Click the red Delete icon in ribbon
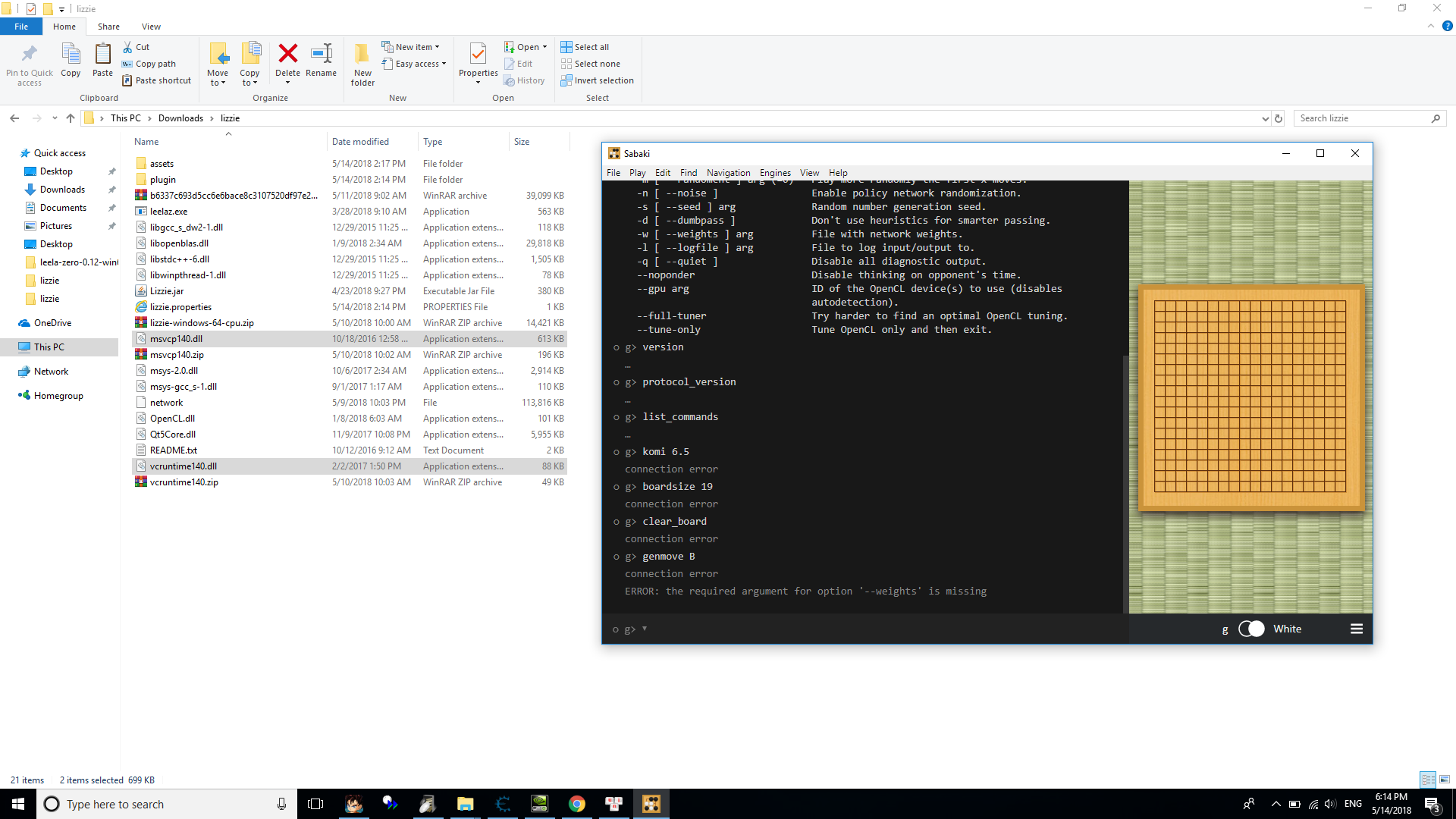This screenshot has width=1456, height=819. (x=287, y=54)
